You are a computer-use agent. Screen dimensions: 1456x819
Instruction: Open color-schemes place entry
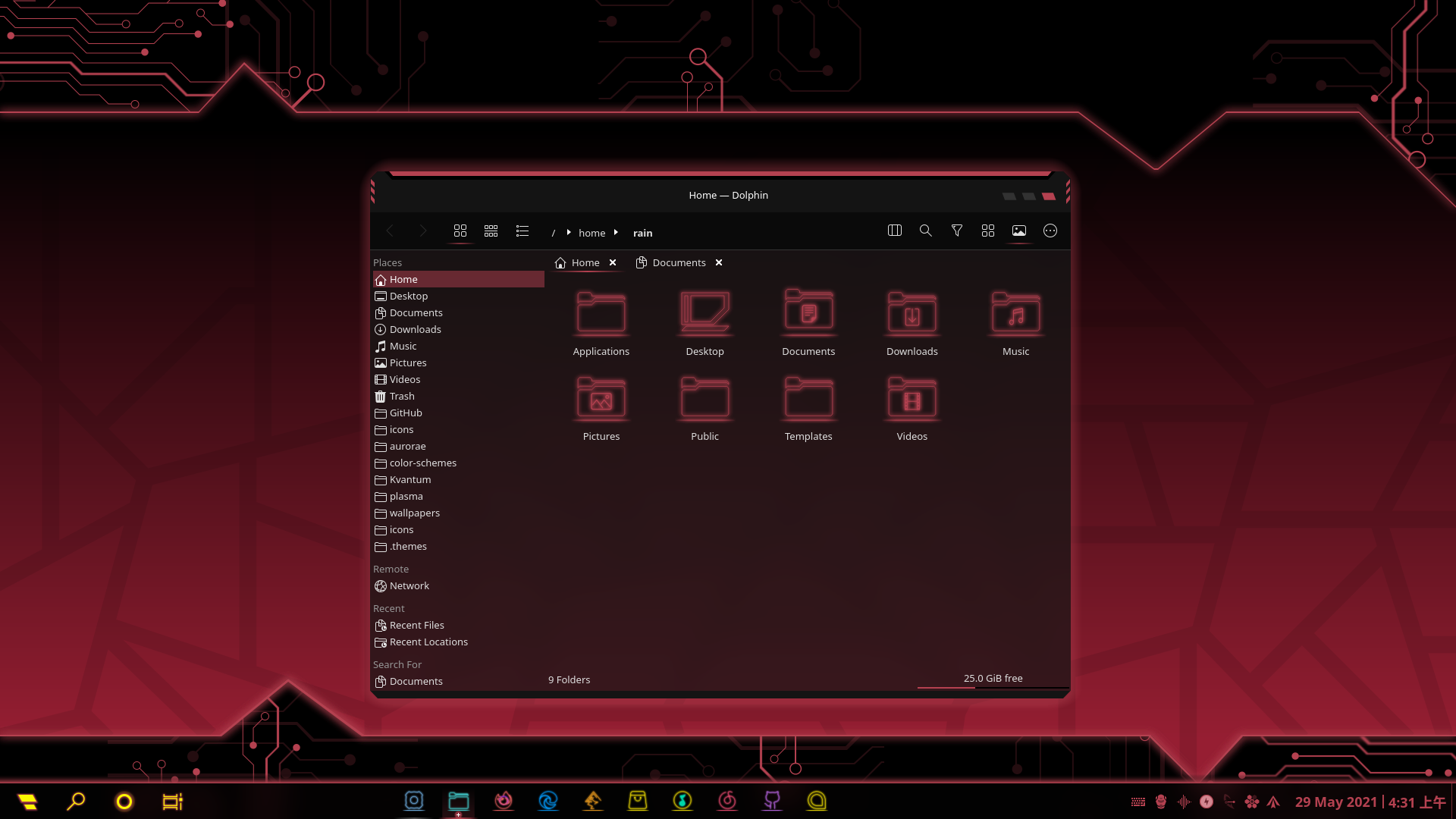[x=459, y=463]
